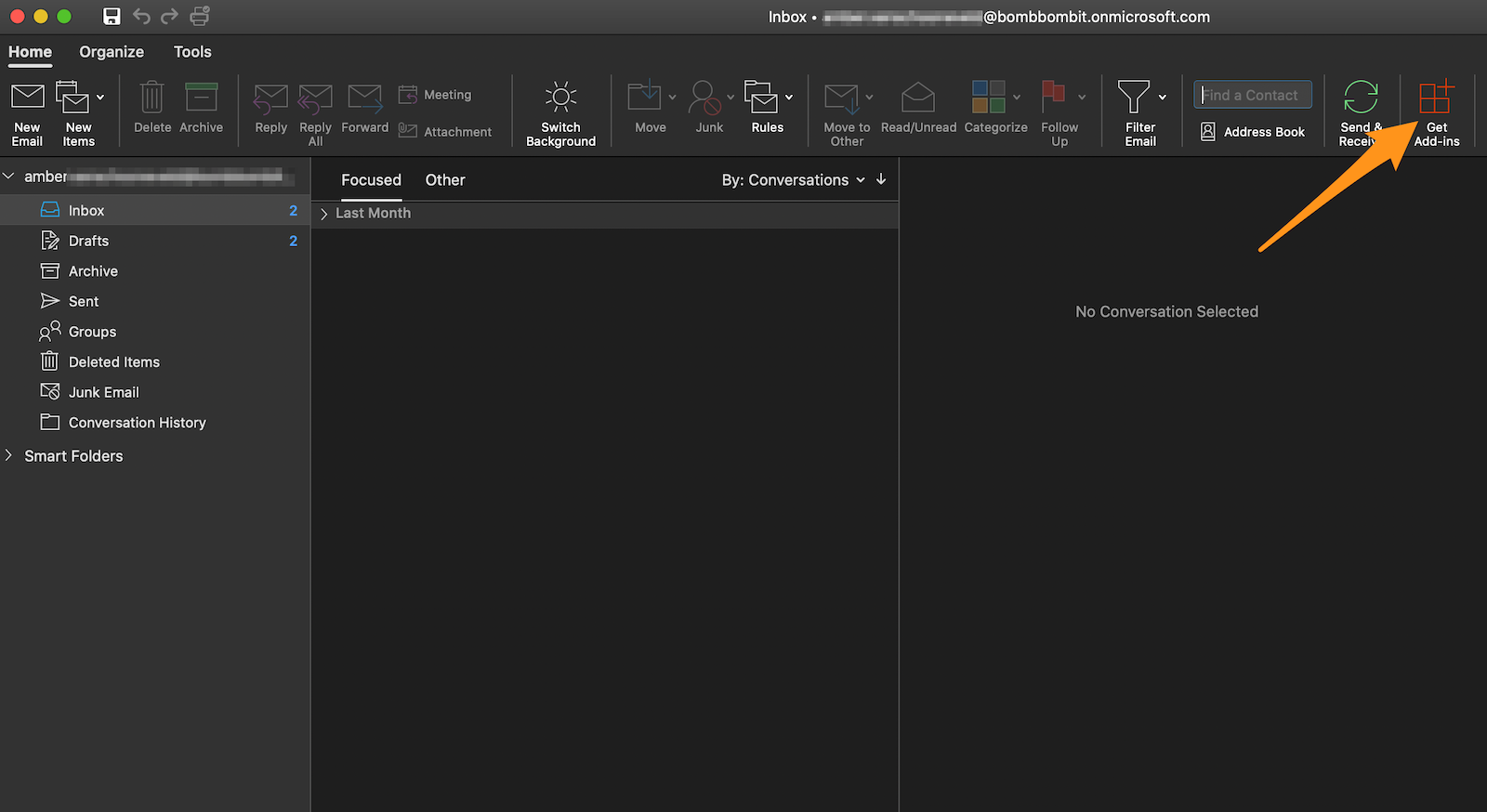
Task: Click the Archive ribbon icon
Action: (x=201, y=97)
